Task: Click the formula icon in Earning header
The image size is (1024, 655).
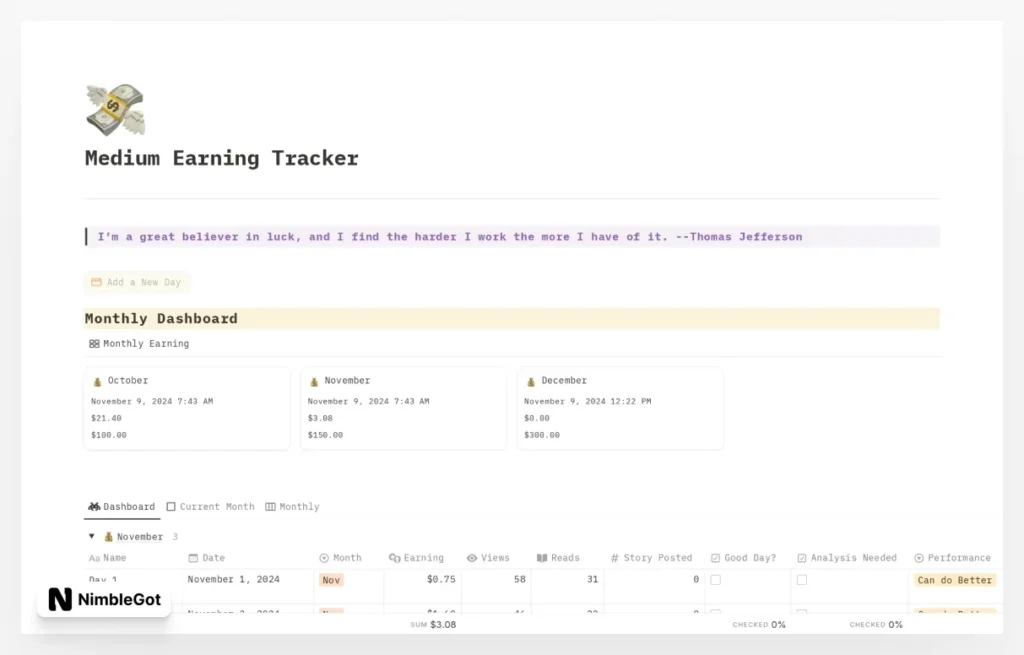Action: pyautogui.click(x=394, y=558)
